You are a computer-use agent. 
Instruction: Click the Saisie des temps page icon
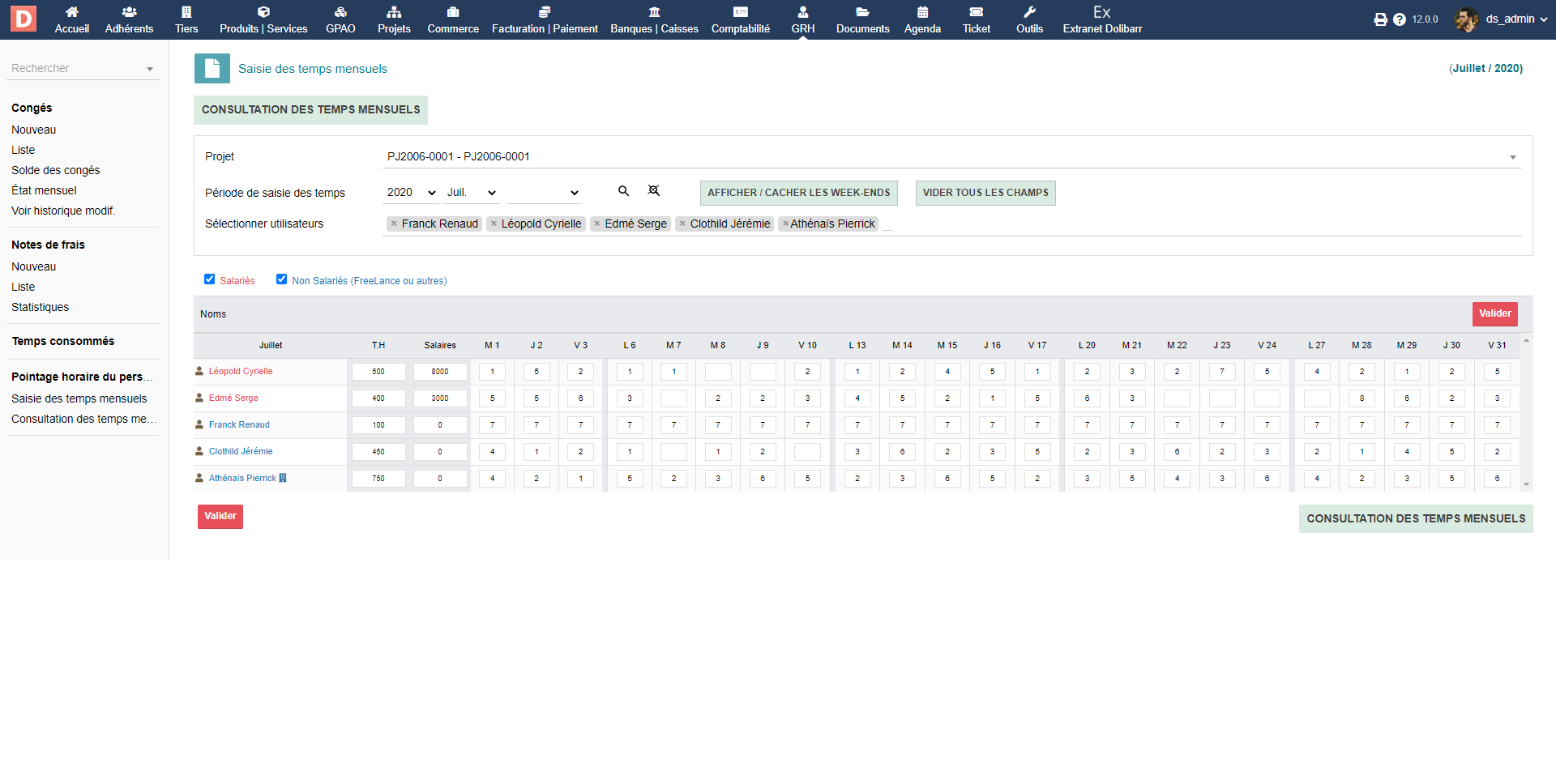point(212,69)
